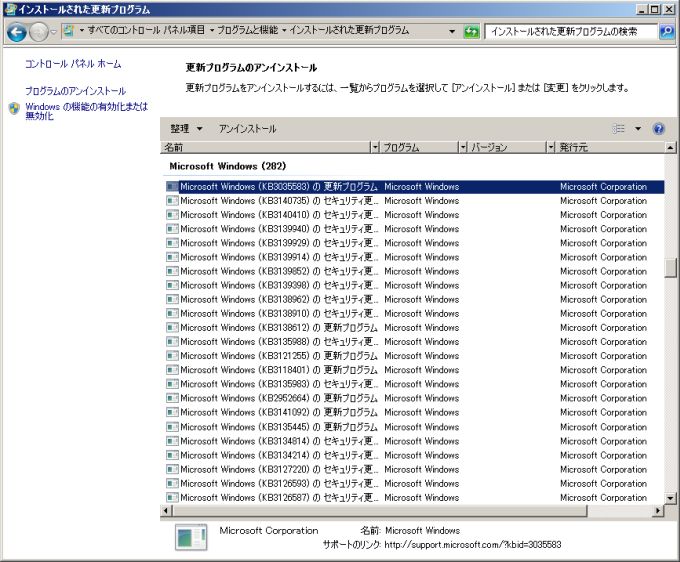Viewport: 680px width, 562px height.
Task: Open the 整理 menu
Action: click(186, 129)
